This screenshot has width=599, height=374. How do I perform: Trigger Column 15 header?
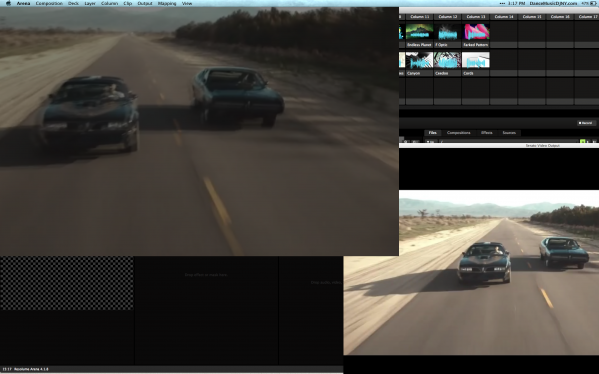click(532, 17)
